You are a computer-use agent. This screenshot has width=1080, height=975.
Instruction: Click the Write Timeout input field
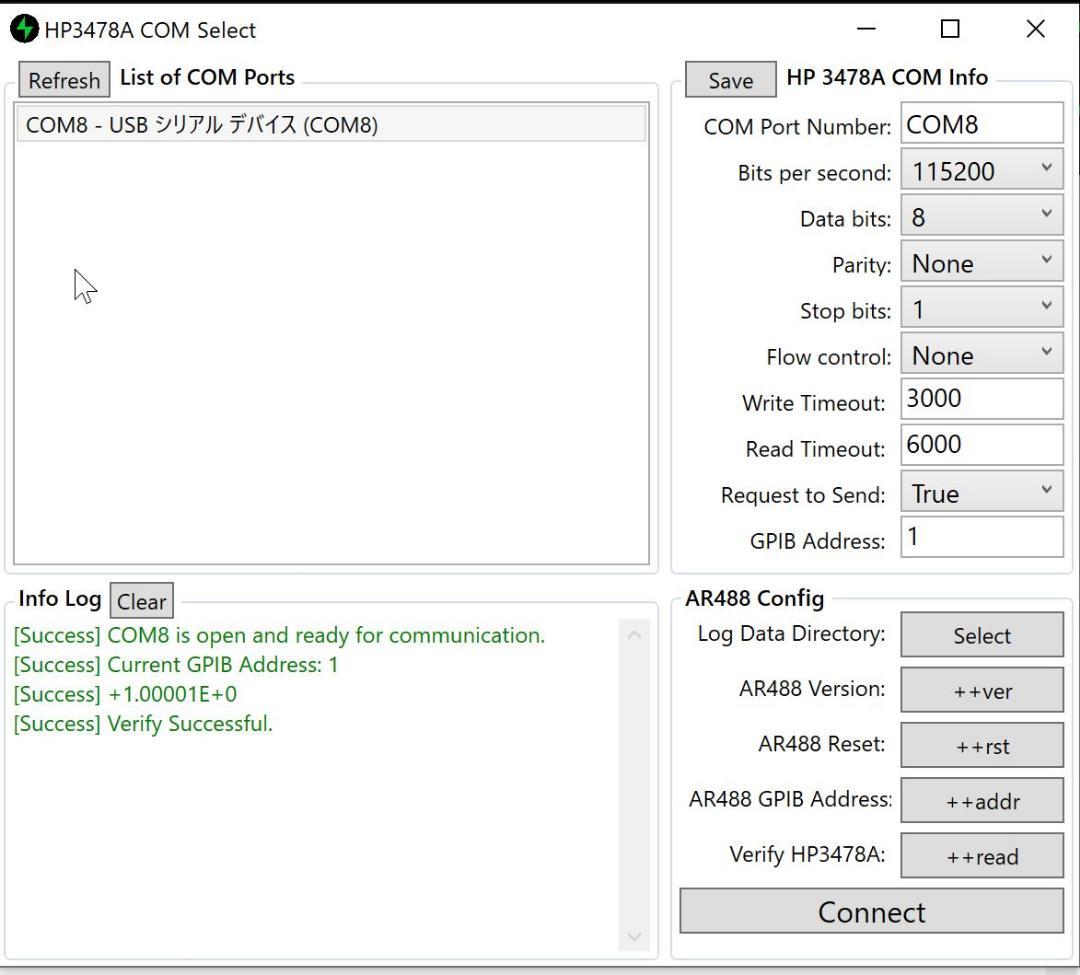[x=981, y=399]
